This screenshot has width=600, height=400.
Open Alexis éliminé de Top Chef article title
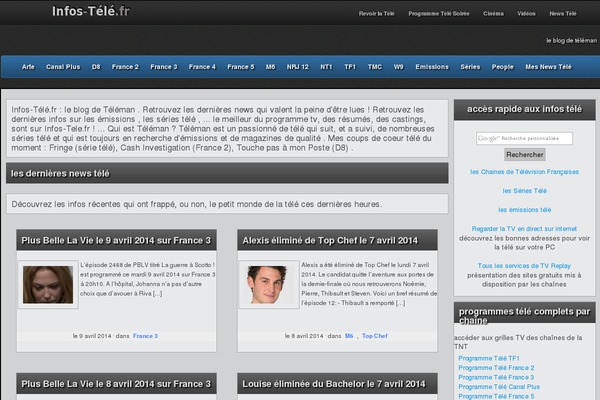330,240
